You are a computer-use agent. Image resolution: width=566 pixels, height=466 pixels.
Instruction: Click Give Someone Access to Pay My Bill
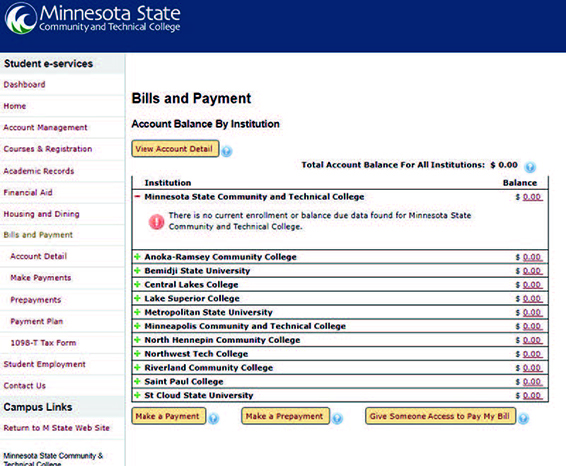440,416
